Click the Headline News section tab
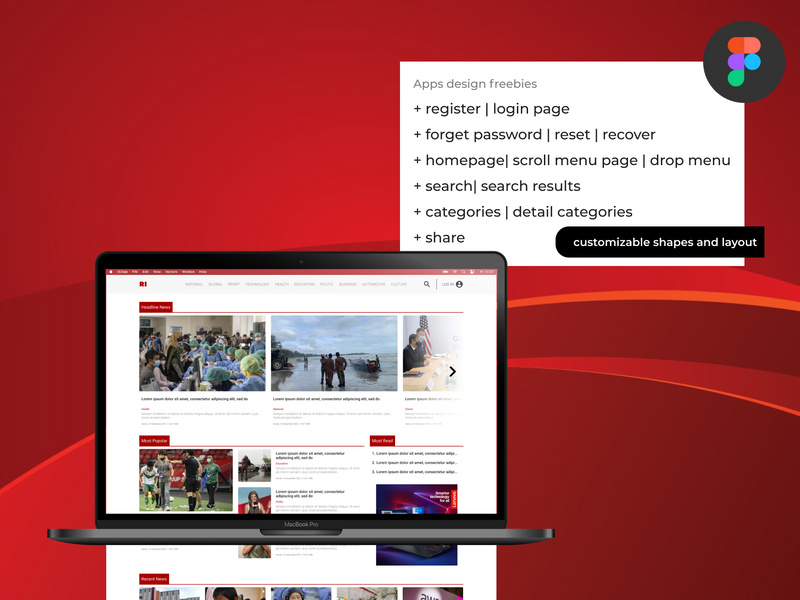800x600 pixels. [156, 307]
